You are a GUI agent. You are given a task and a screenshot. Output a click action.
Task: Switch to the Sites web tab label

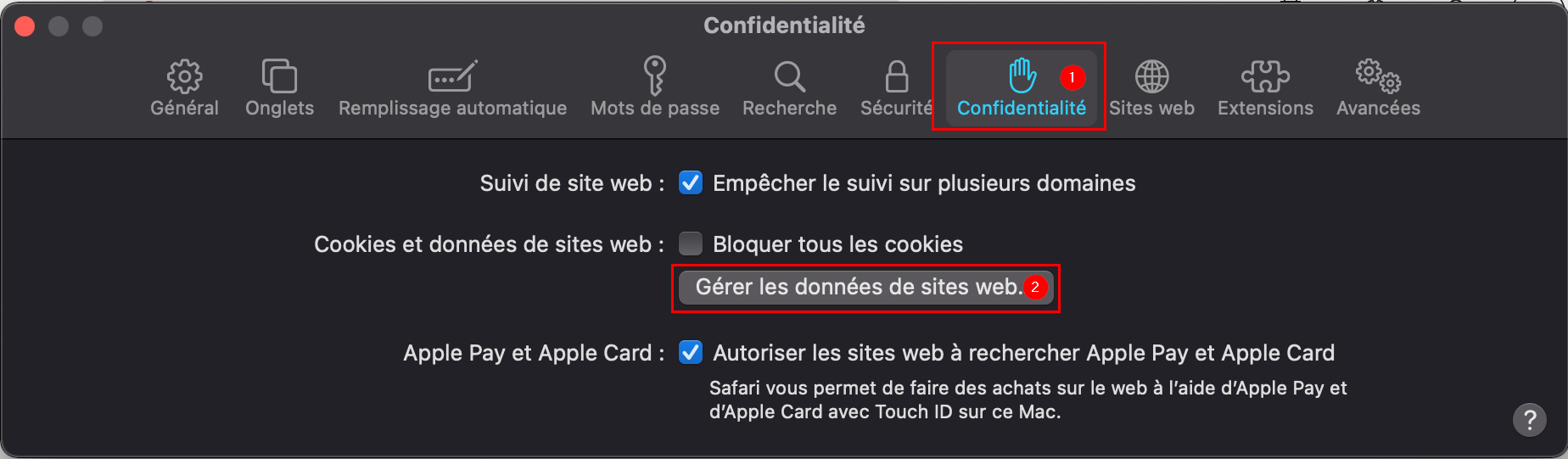tap(1151, 108)
